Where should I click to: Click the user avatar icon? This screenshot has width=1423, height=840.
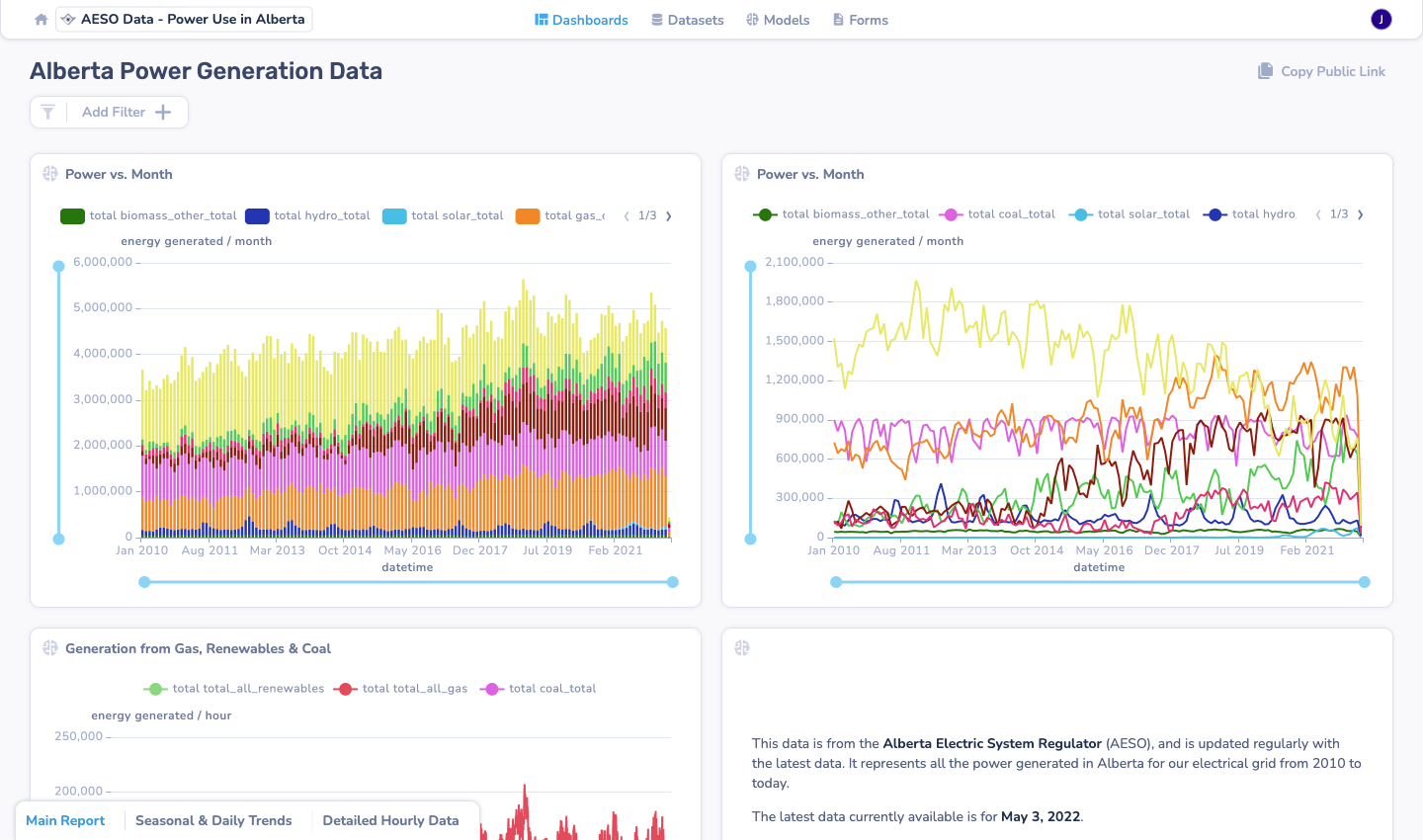(1381, 20)
